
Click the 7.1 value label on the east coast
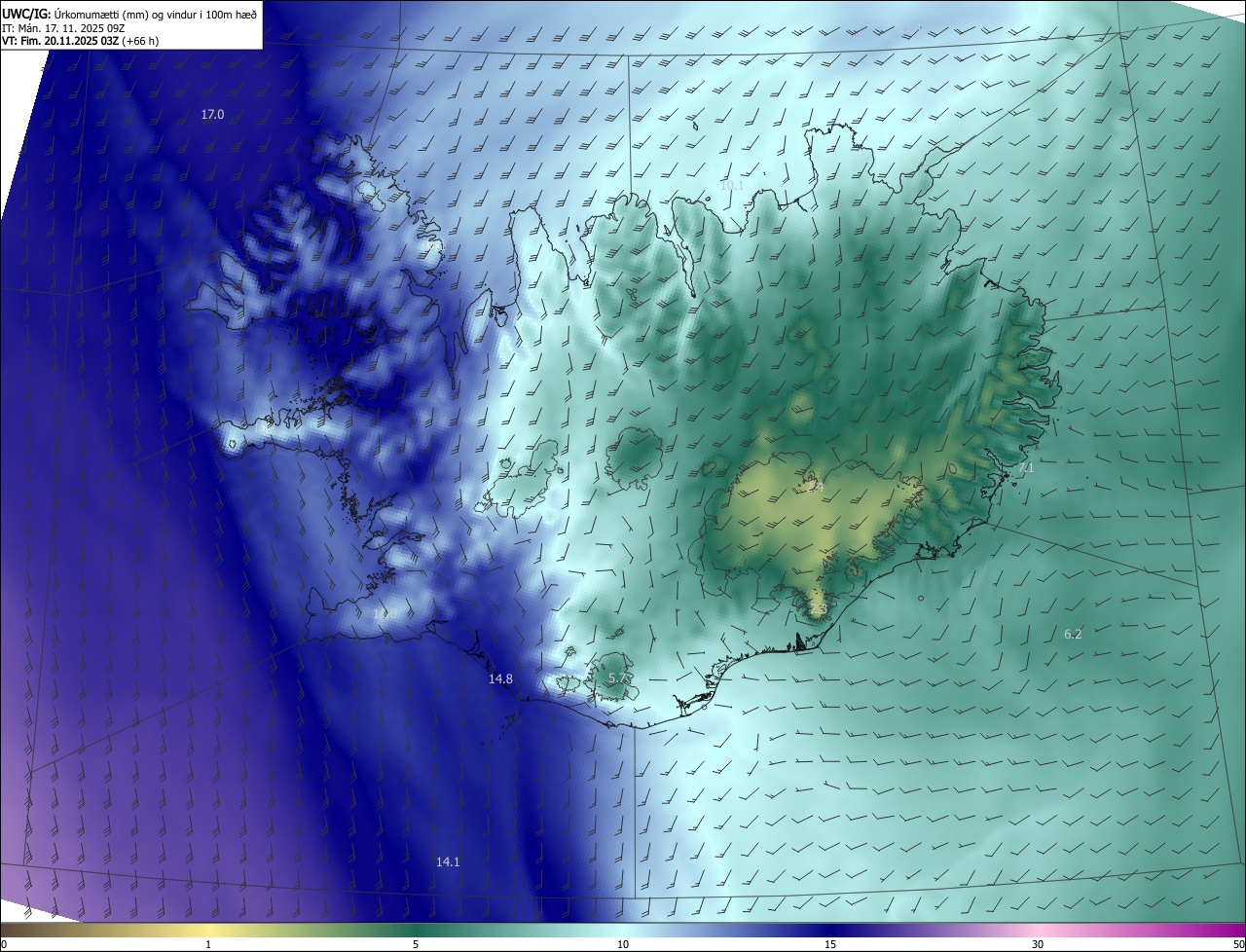[1025, 468]
